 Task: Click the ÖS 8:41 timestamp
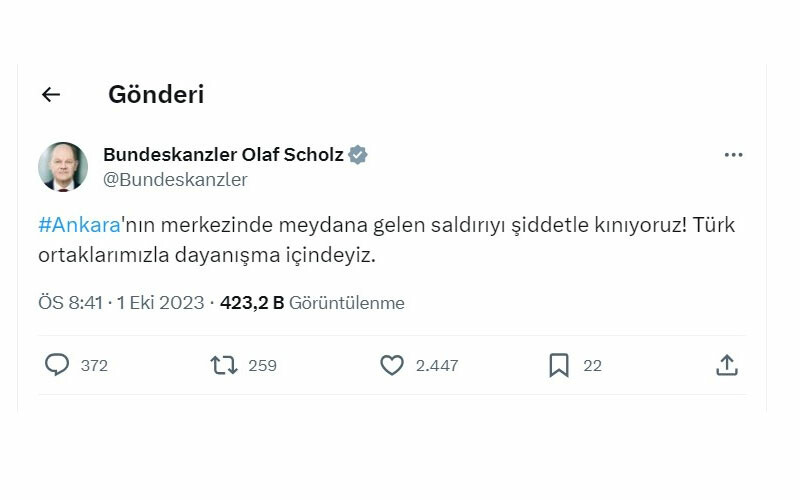tap(71, 303)
